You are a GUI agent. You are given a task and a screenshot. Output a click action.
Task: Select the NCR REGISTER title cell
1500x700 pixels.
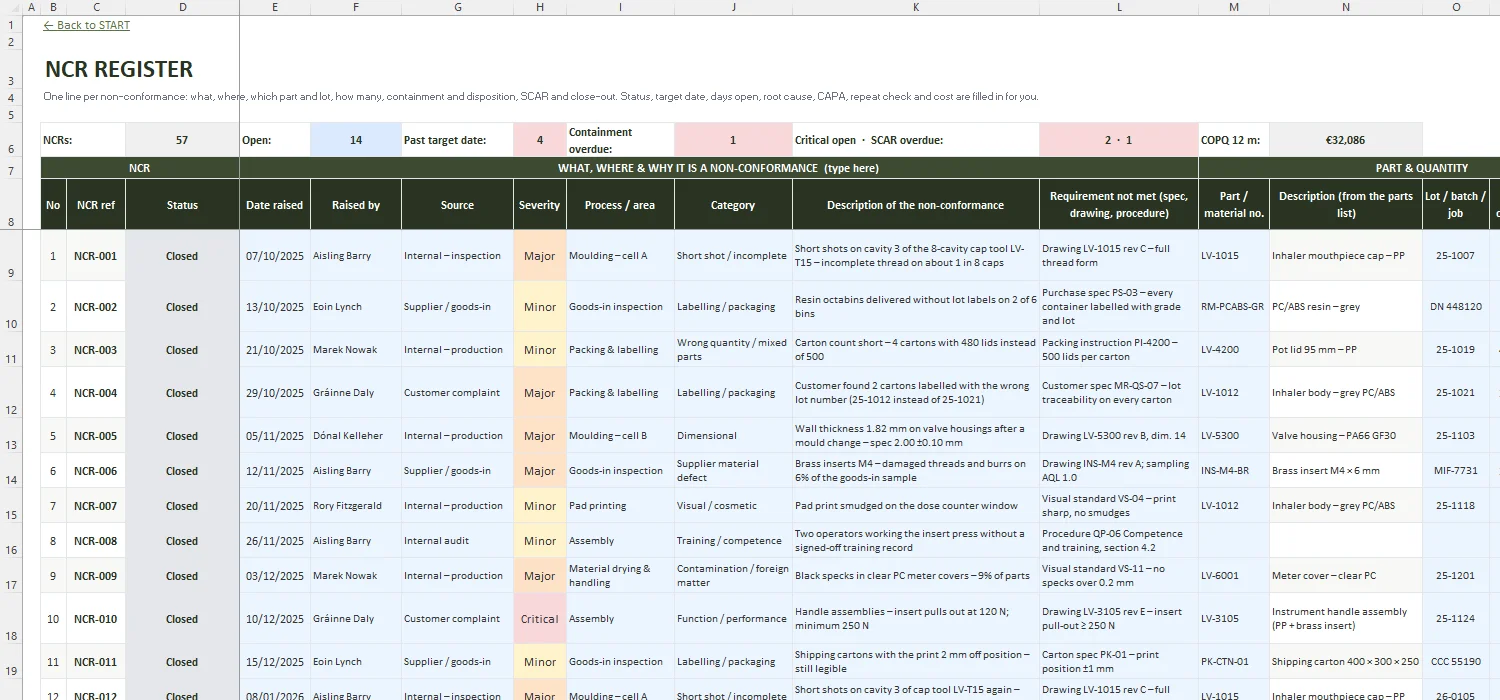click(119, 70)
